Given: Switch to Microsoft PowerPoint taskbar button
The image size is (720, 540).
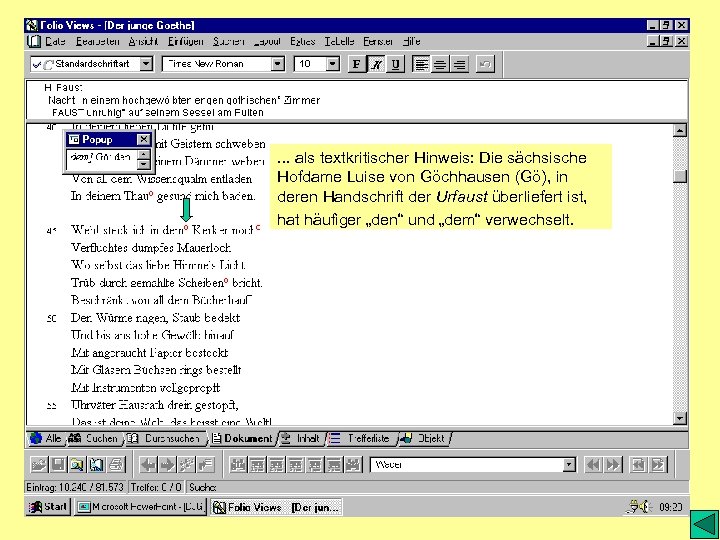Looking at the screenshot, I should pyautogui.click(x=141, y=507).
